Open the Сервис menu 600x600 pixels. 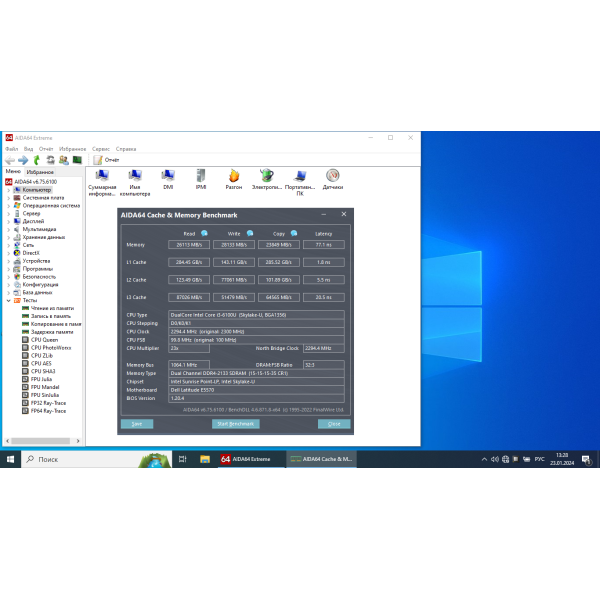click(x=101, y=149)
